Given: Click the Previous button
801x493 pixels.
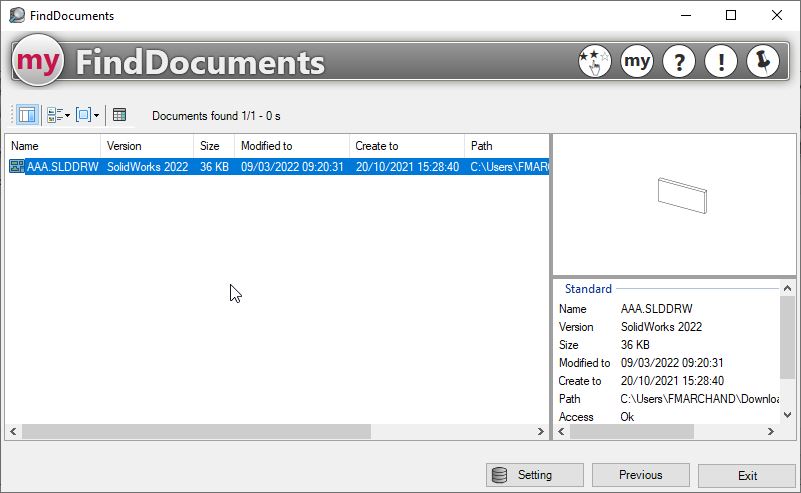Looking at the screenshot, I should click(640, 475).
